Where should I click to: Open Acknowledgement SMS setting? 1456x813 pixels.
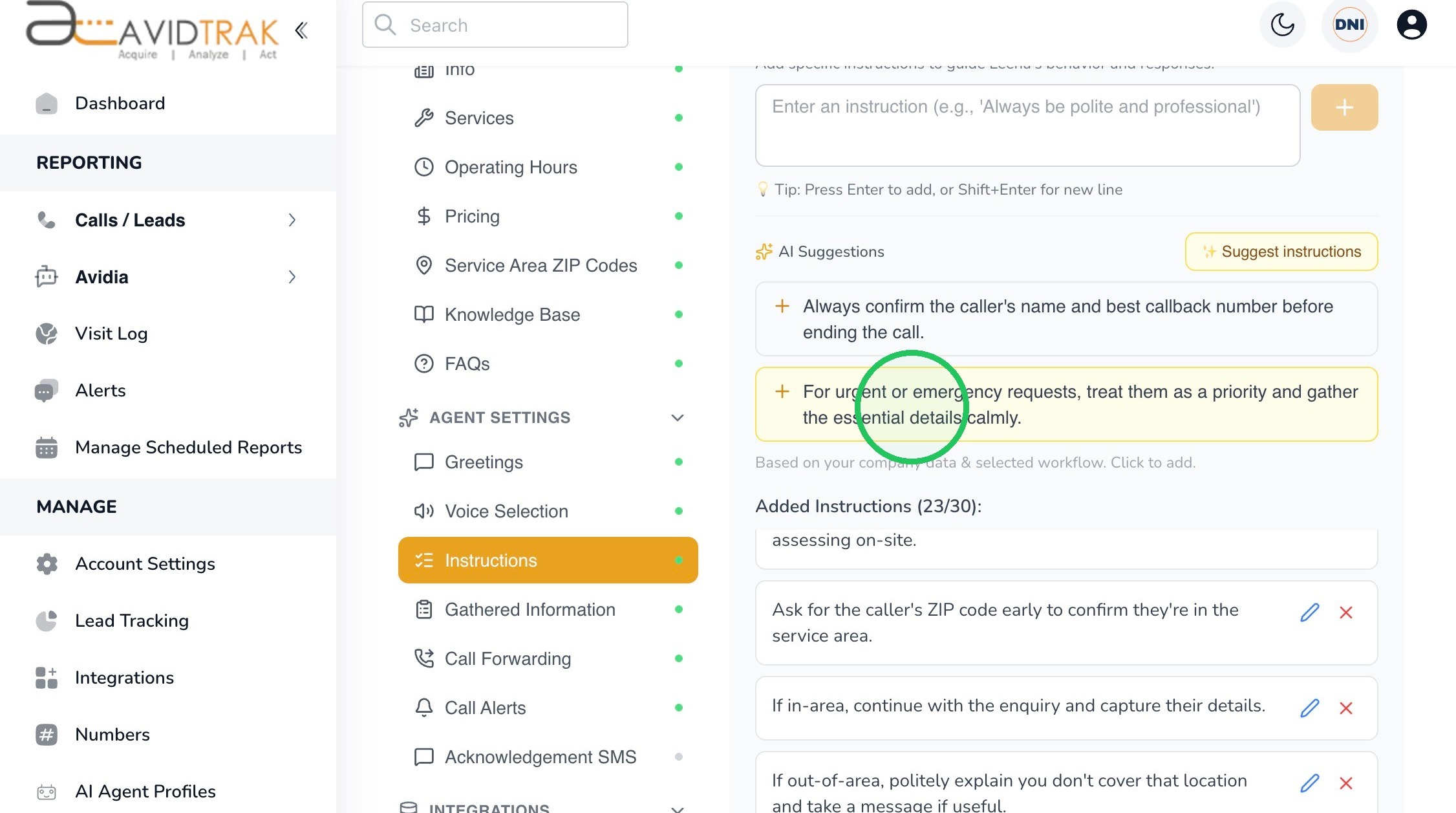(x=548, y=757)
